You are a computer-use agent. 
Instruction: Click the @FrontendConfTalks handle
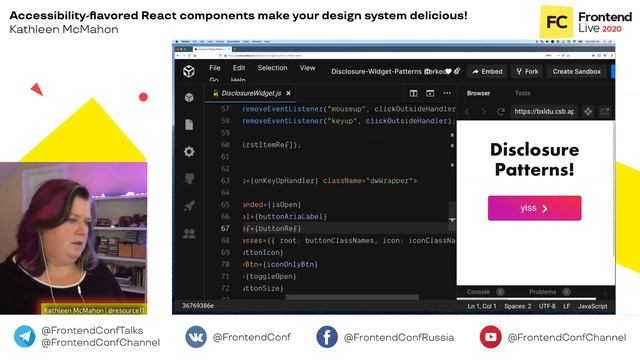tap(92, 330)
